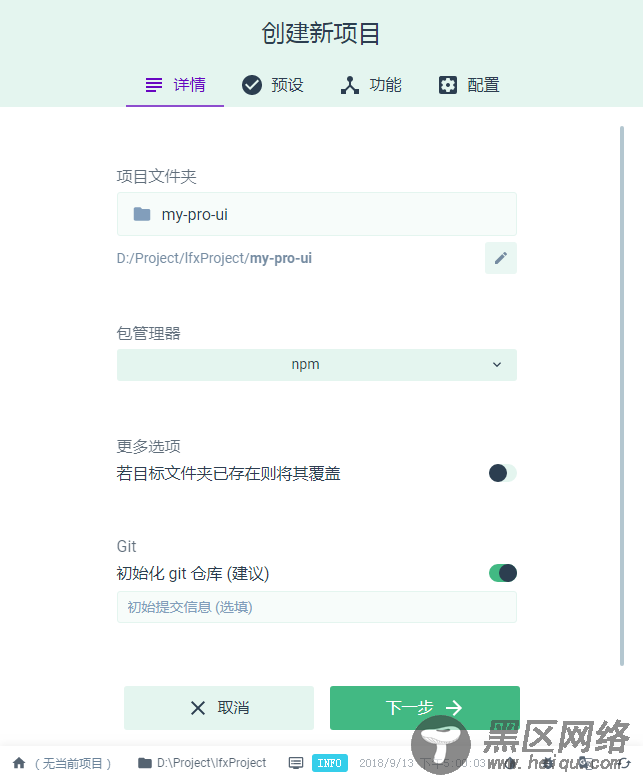
Task: Edit the my-pro-ui project folder name field
Action: click(x=317, y=214)
